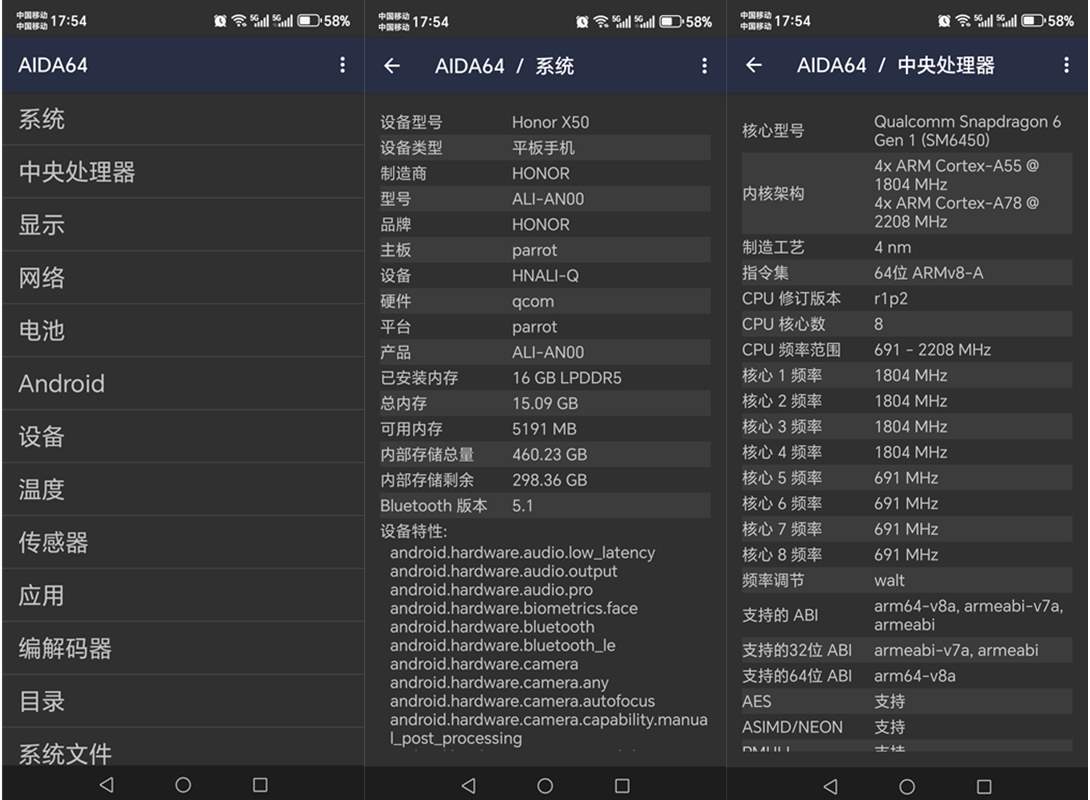1090x800 pixels.
Task: Tap battery icon in left screen status bar
Action: point(309,21)
